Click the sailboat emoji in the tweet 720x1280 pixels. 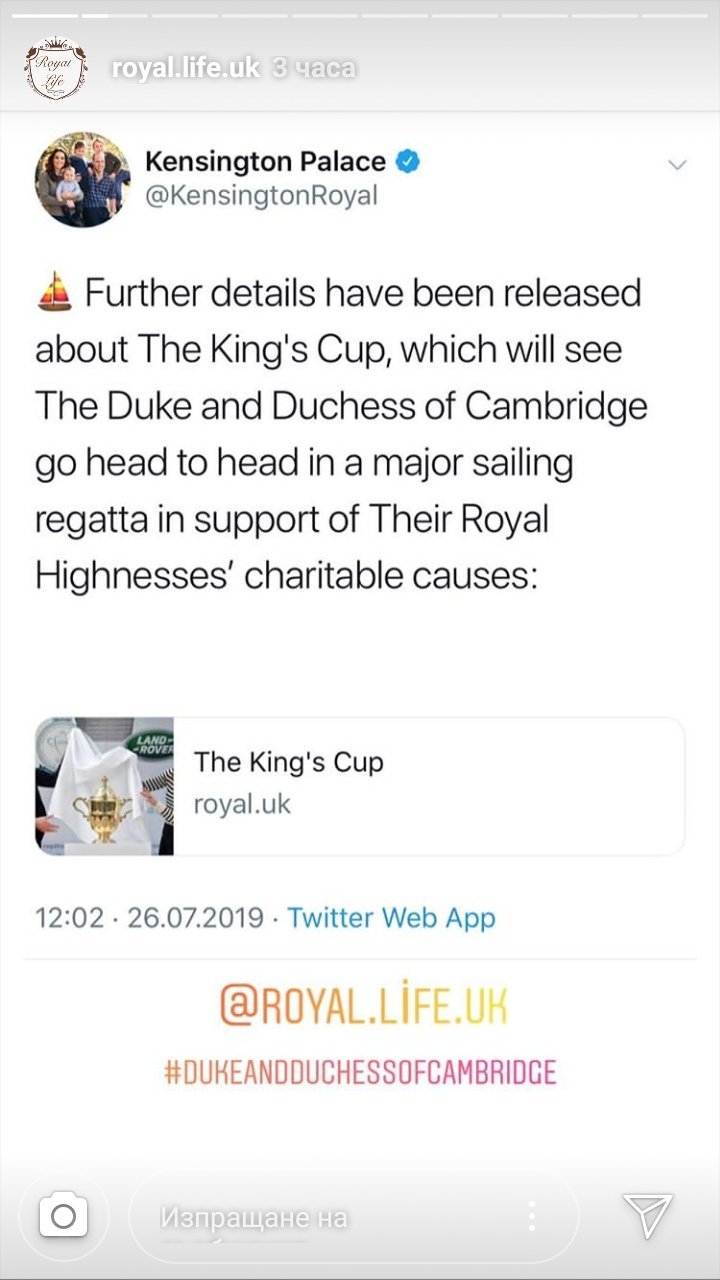click(x=55, y=294)
